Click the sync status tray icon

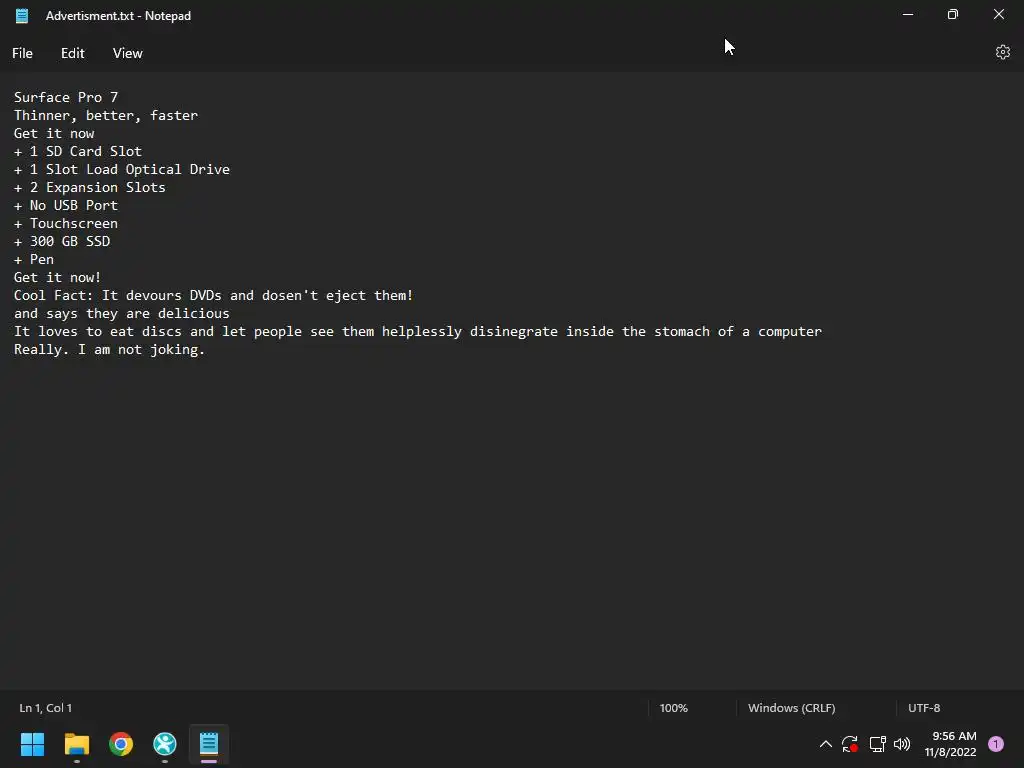coord(850,744)
